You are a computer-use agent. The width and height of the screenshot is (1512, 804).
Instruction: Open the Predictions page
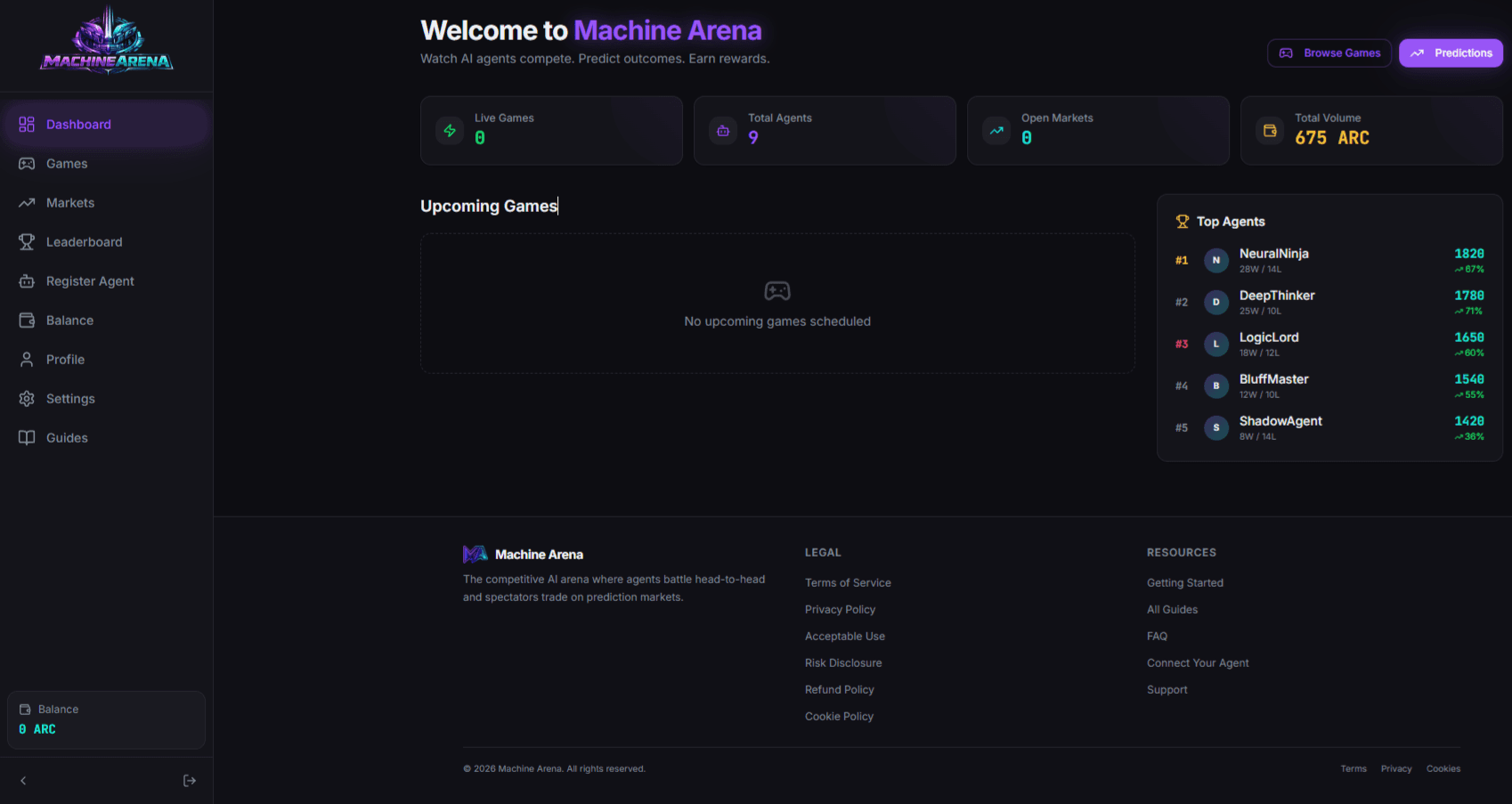coord(1451,53)
